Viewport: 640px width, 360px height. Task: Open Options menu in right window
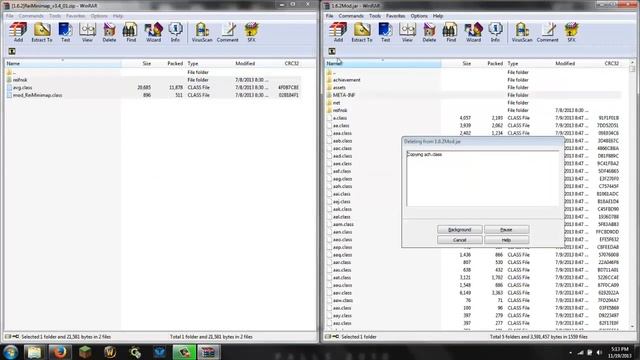tap(419, 16)
